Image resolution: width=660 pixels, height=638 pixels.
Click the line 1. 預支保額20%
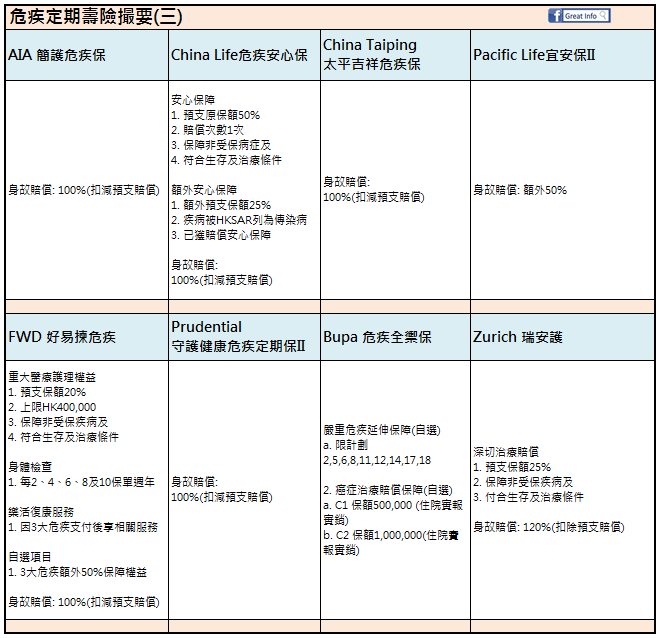(x=47, y=392)
